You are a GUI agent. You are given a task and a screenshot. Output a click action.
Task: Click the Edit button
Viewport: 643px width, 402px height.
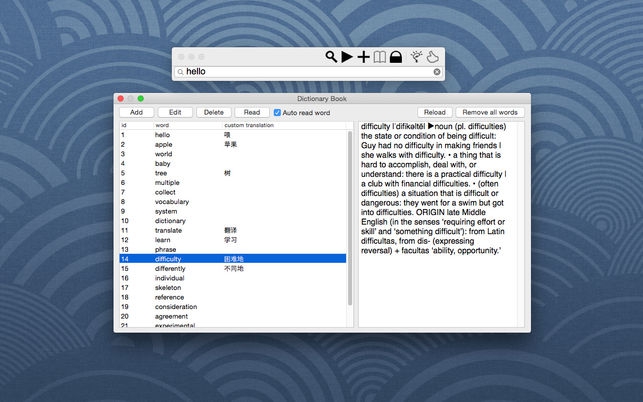click(175, 112)
